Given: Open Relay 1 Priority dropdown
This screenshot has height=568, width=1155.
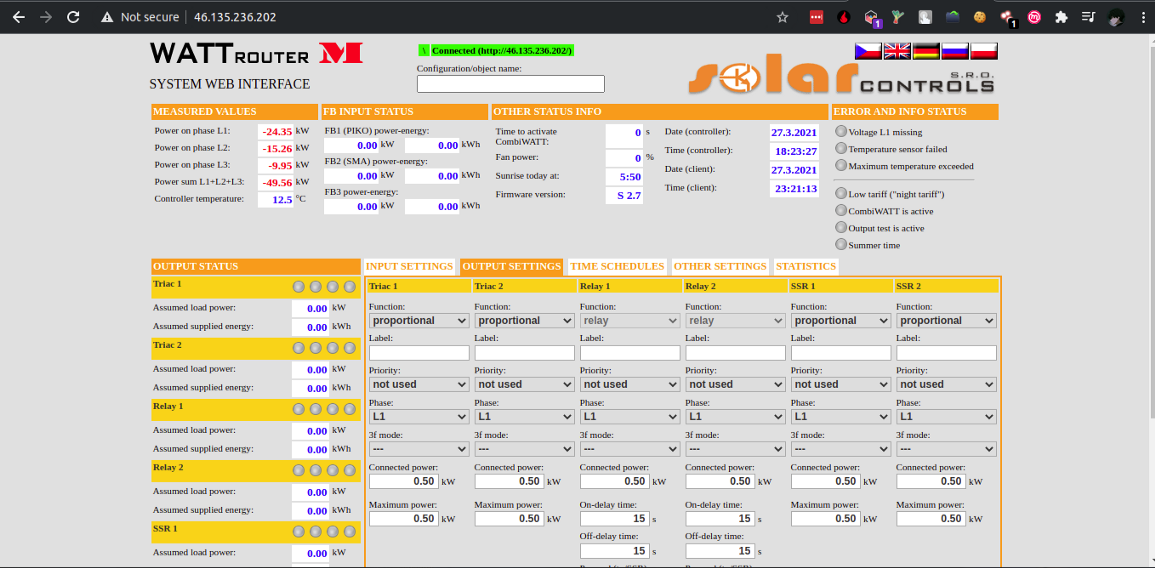Looking at the screenshot, I should [630, 385].
